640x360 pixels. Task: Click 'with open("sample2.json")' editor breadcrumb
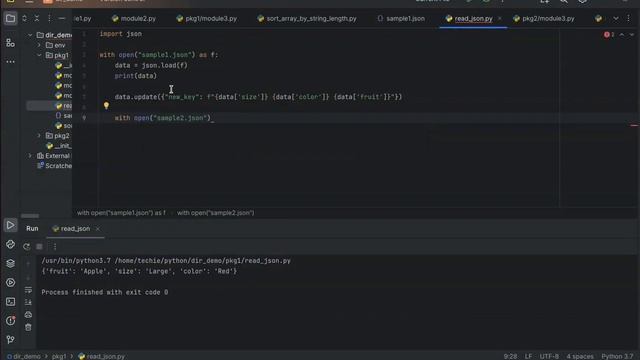(216, 213)
